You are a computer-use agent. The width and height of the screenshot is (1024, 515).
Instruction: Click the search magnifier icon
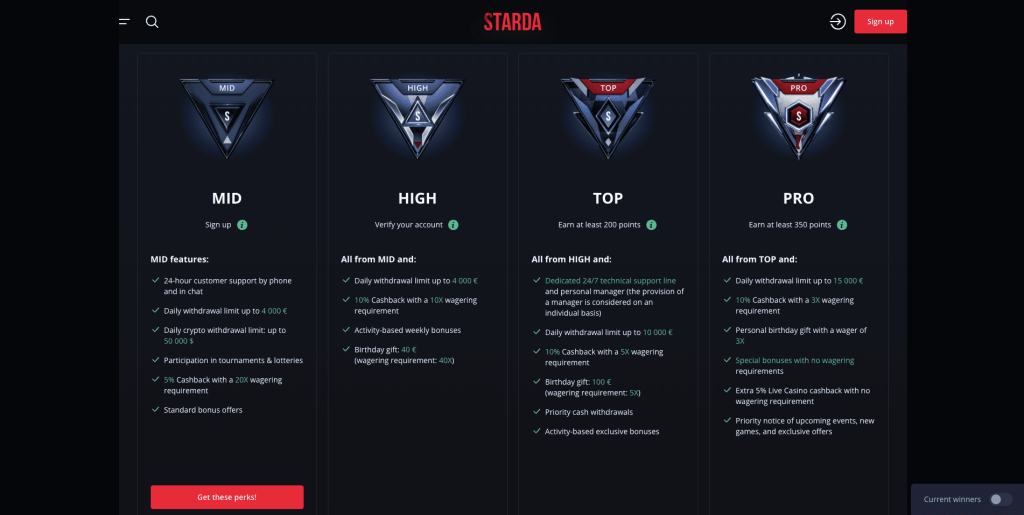(x=152, y=21)
